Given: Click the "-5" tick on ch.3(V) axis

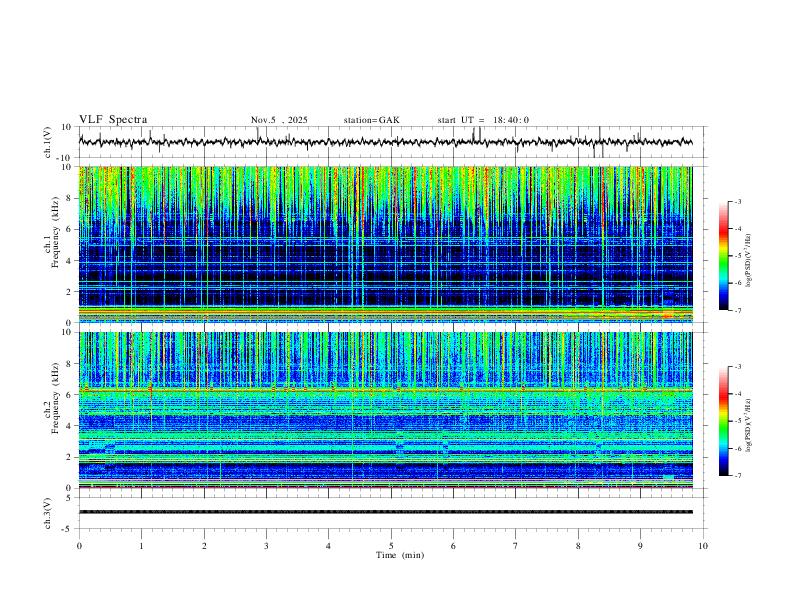Looking at the screenshot, I should click(x=68, y=529).
